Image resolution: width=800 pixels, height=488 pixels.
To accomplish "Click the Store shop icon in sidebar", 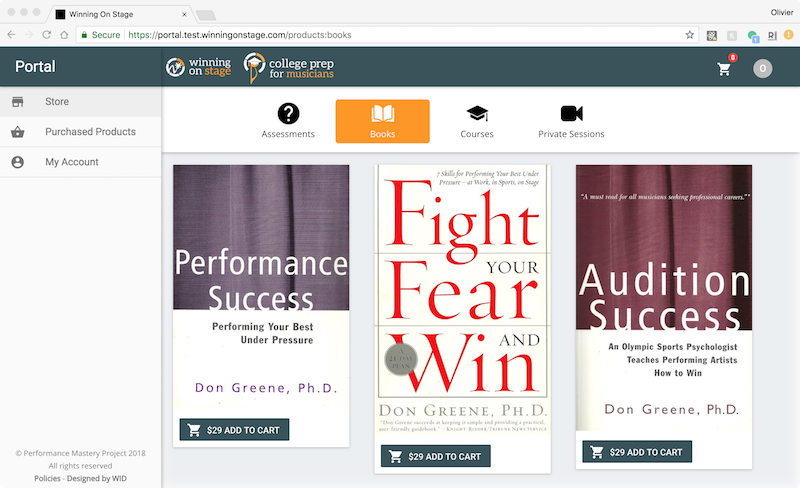I will [x=18, y=102].
